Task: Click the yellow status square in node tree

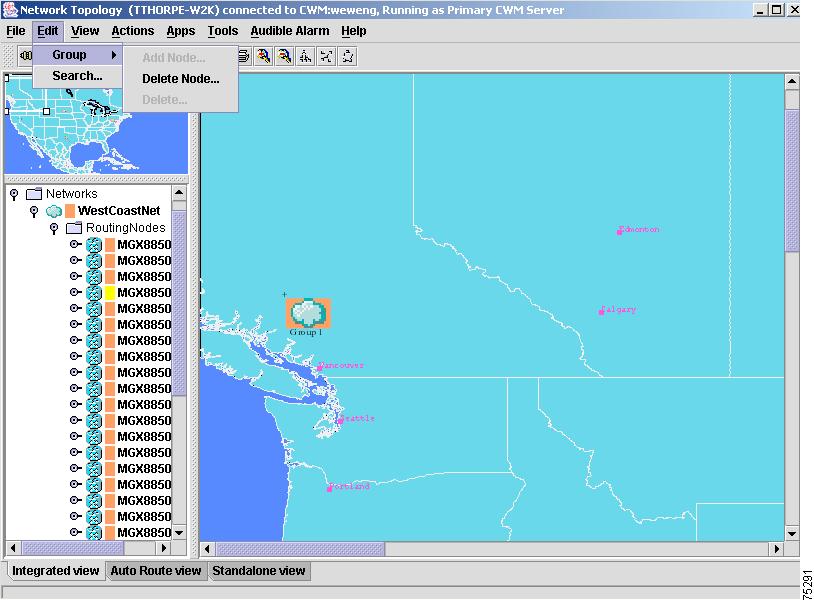Action: (110, 293)
